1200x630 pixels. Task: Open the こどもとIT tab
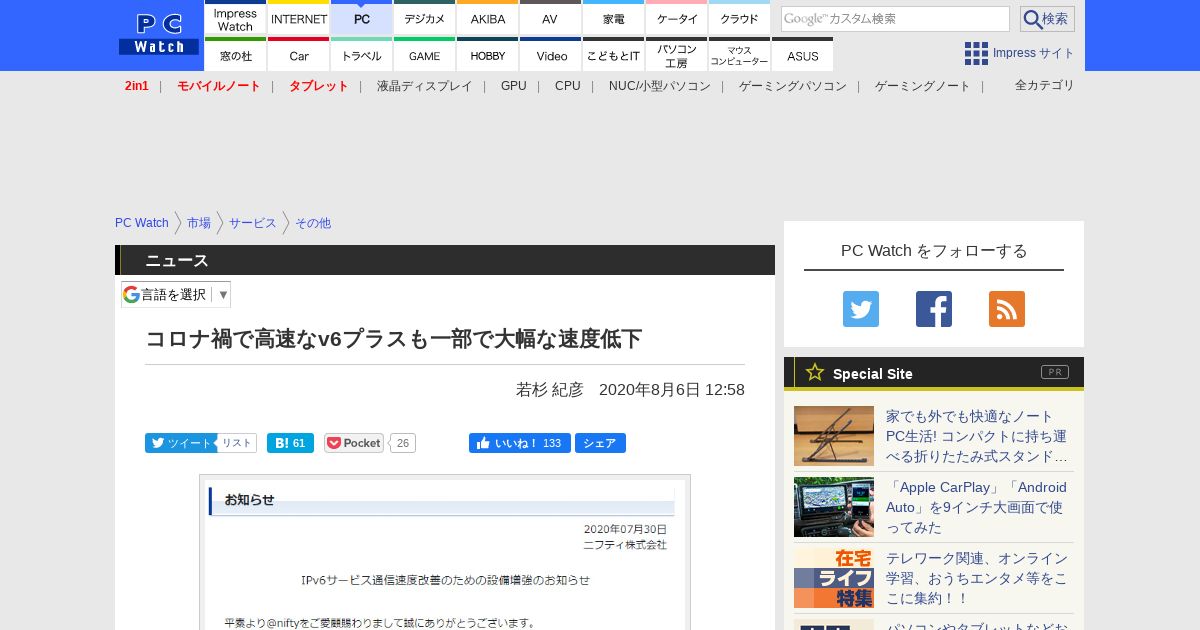point(614,55)
